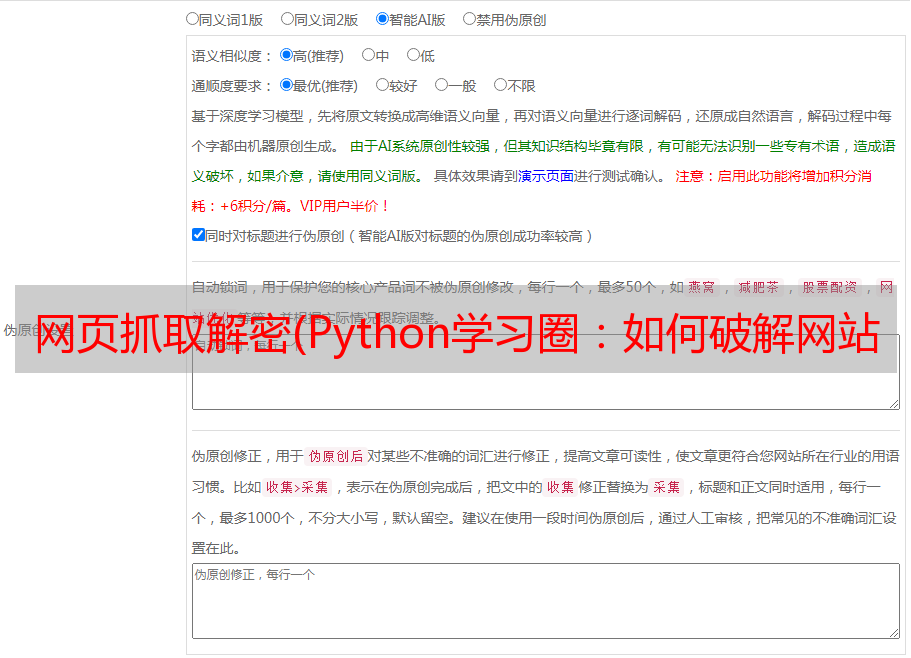Set 通顺度要求 to 较好

(382, 85)
